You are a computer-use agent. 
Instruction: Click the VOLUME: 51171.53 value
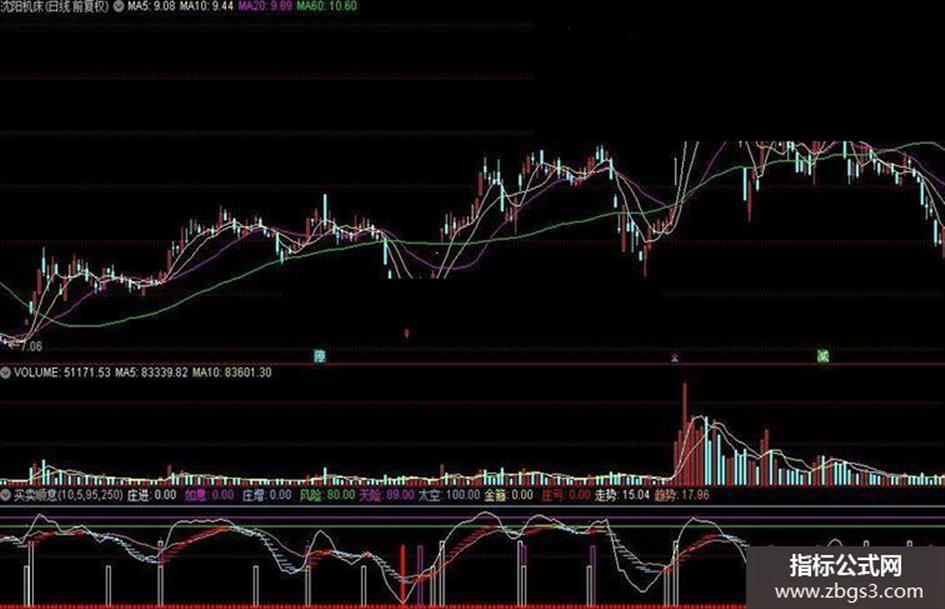(x=62, y=373)
